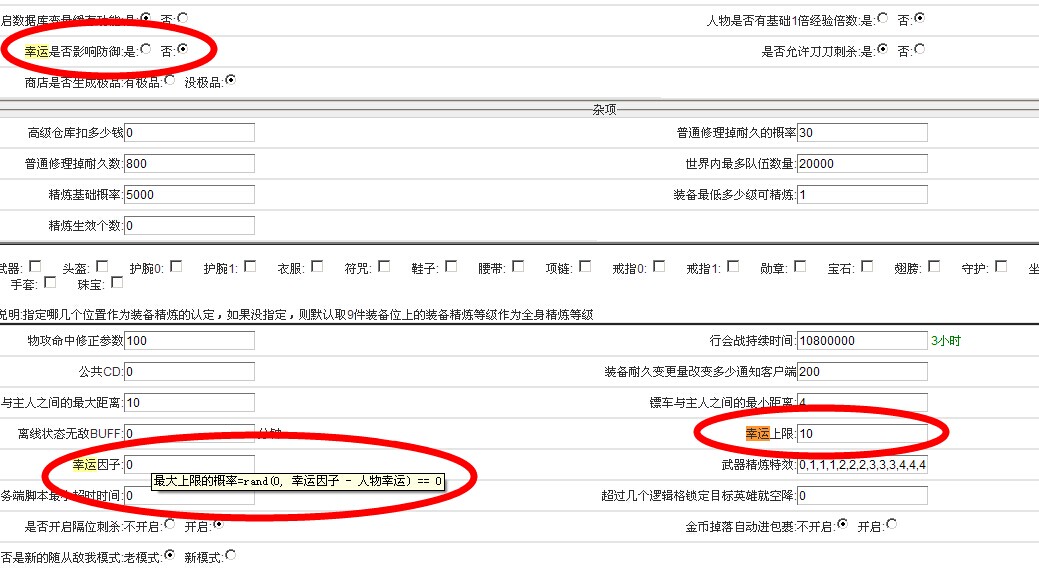This screenshot has width=1039, height=571.
Task: Click the 世界内最多队伍数量 field showing 20000
Action: tap(862, 164)
